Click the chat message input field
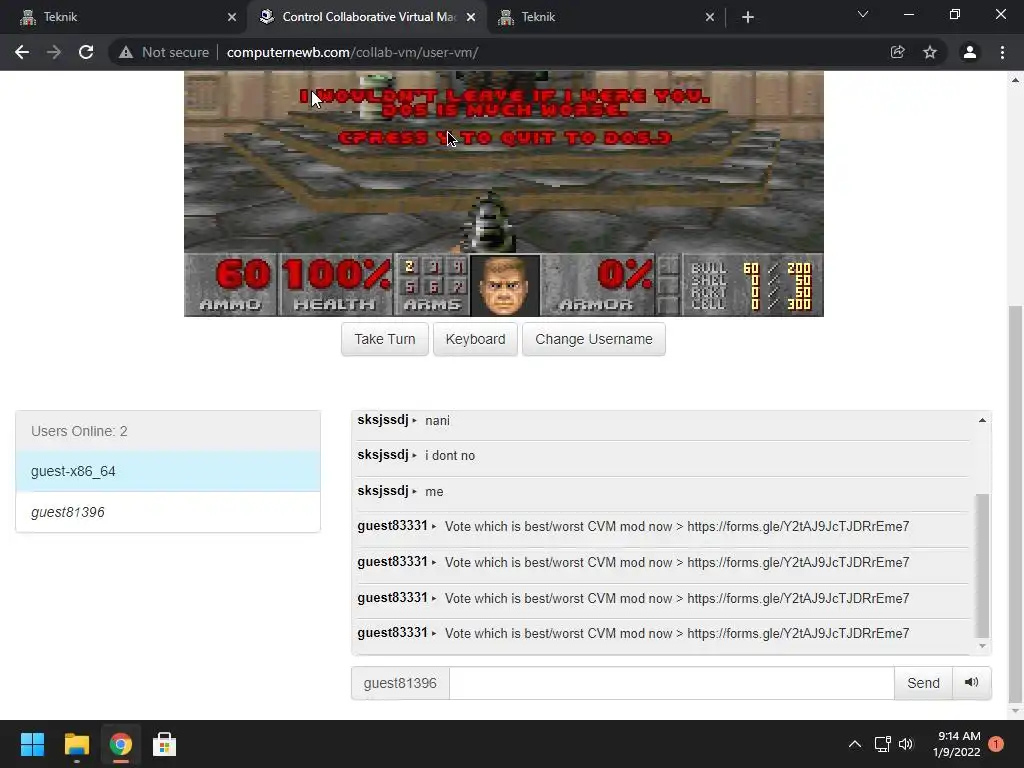The image size is (1024, 768). [x=671, y=683]
